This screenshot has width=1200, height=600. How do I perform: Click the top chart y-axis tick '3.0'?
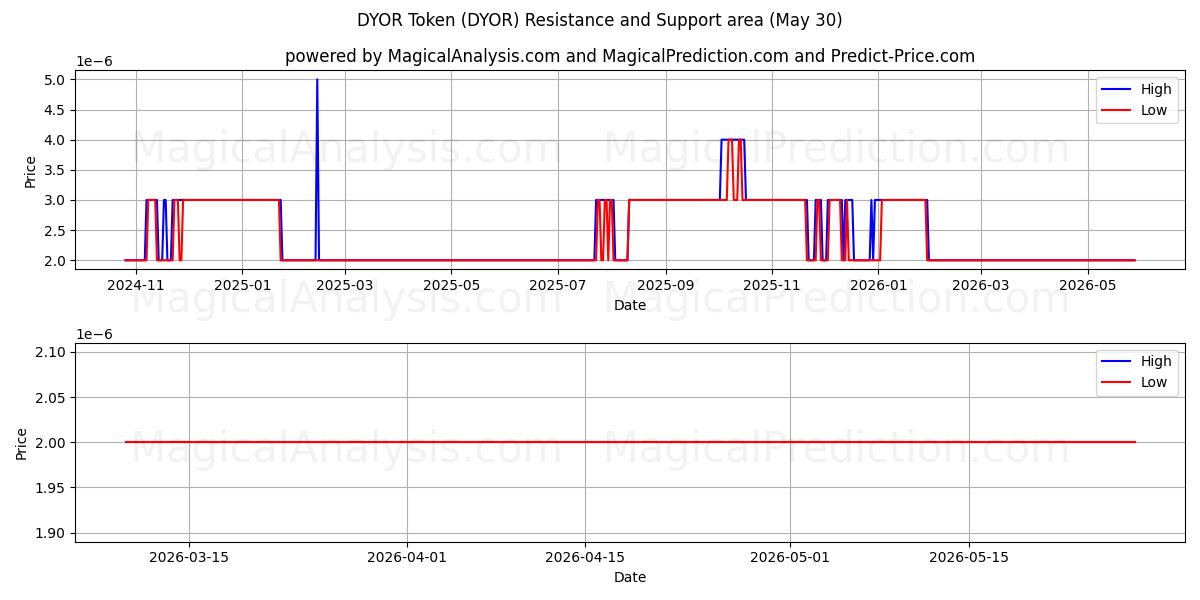click(54, 200)
